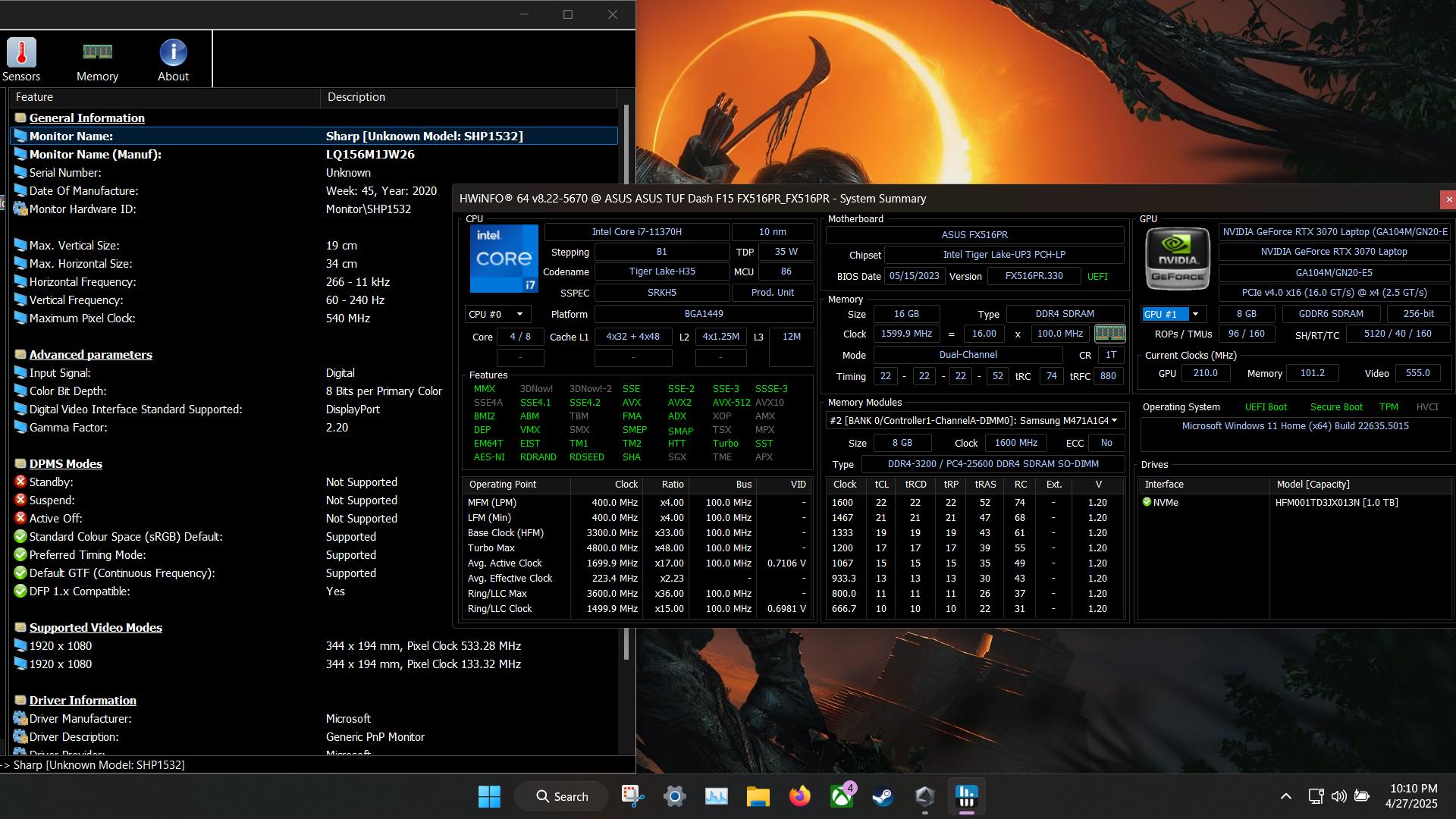Click the General Information folder icon
1456x819 pixels.
(20, 118)
